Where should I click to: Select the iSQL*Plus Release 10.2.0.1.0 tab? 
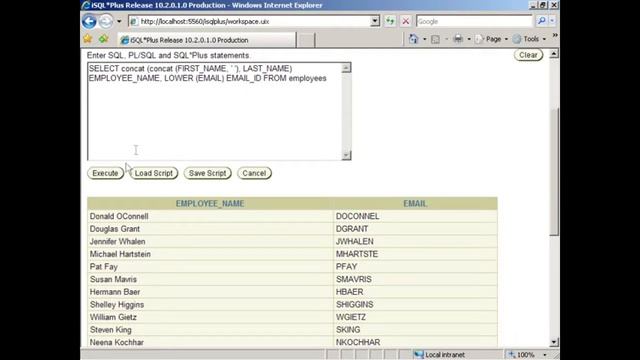pyautogui.click(x=206, y=40)
